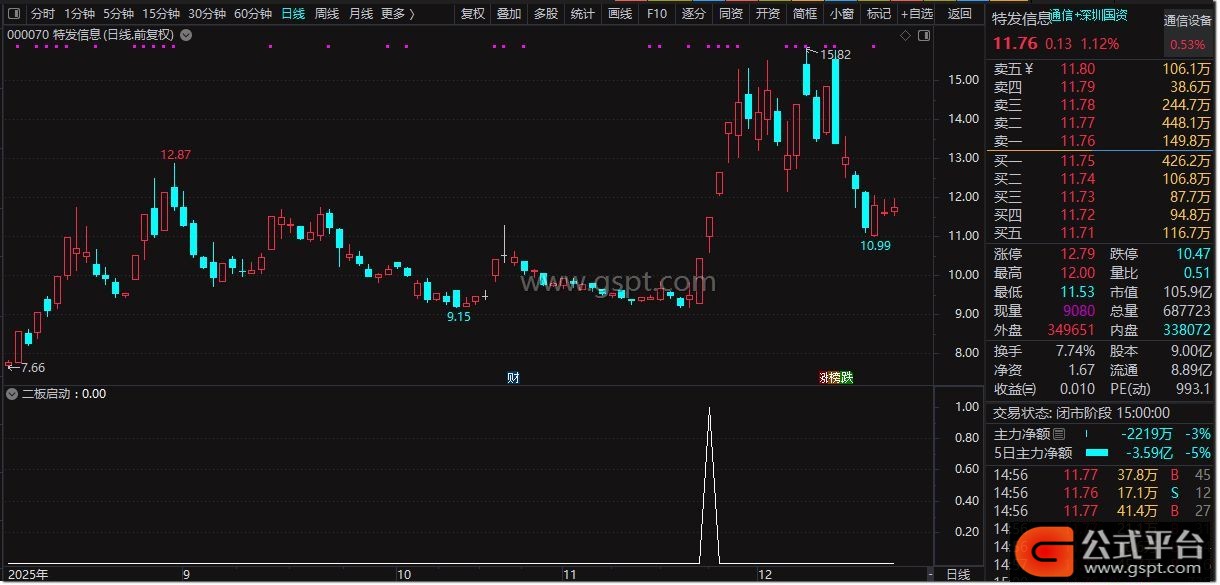
Task: Click the +自选 add to watchlist button
Action: tap(916, 14)
